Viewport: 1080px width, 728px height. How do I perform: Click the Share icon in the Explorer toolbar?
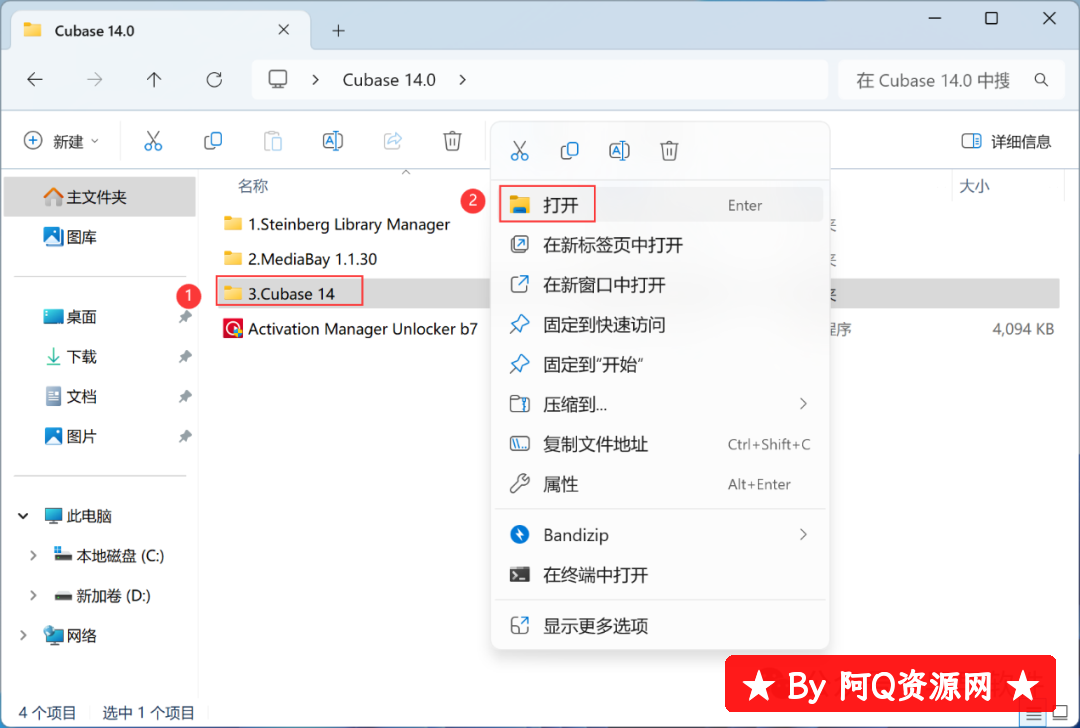393,141
